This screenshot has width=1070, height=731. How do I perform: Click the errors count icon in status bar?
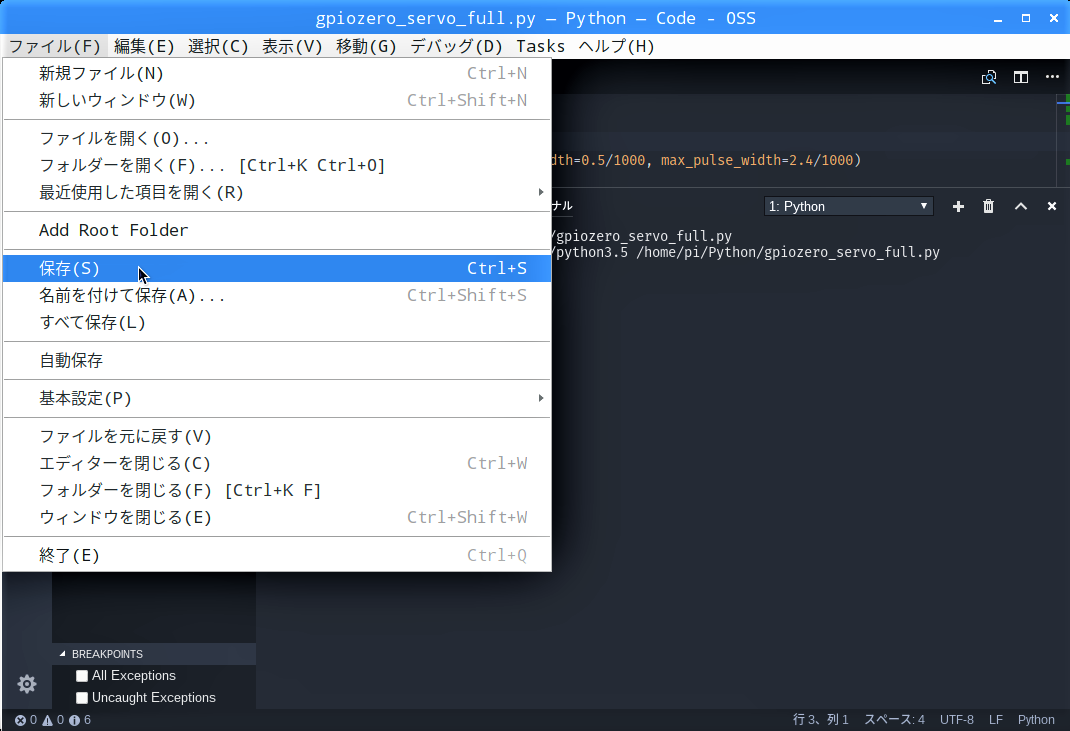26,720
